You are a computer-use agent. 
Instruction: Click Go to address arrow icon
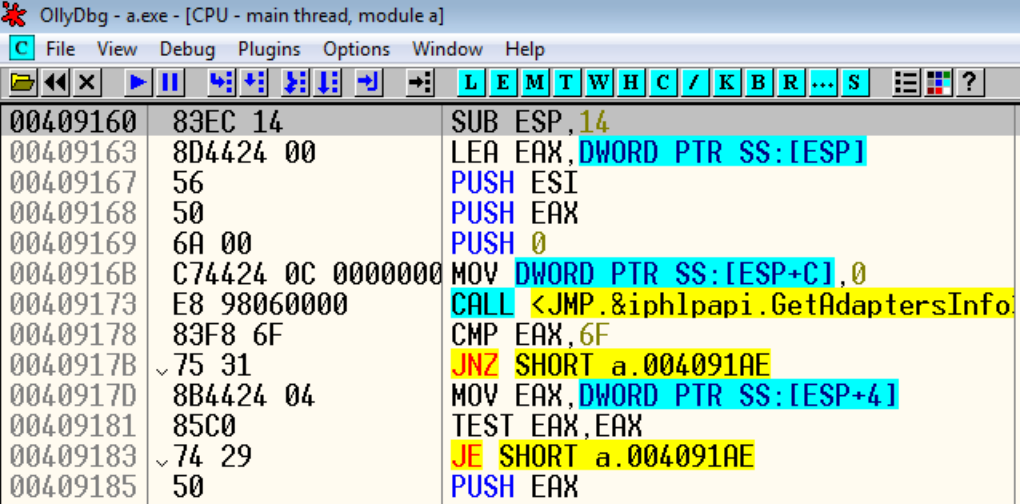click(x=420, y=82)
